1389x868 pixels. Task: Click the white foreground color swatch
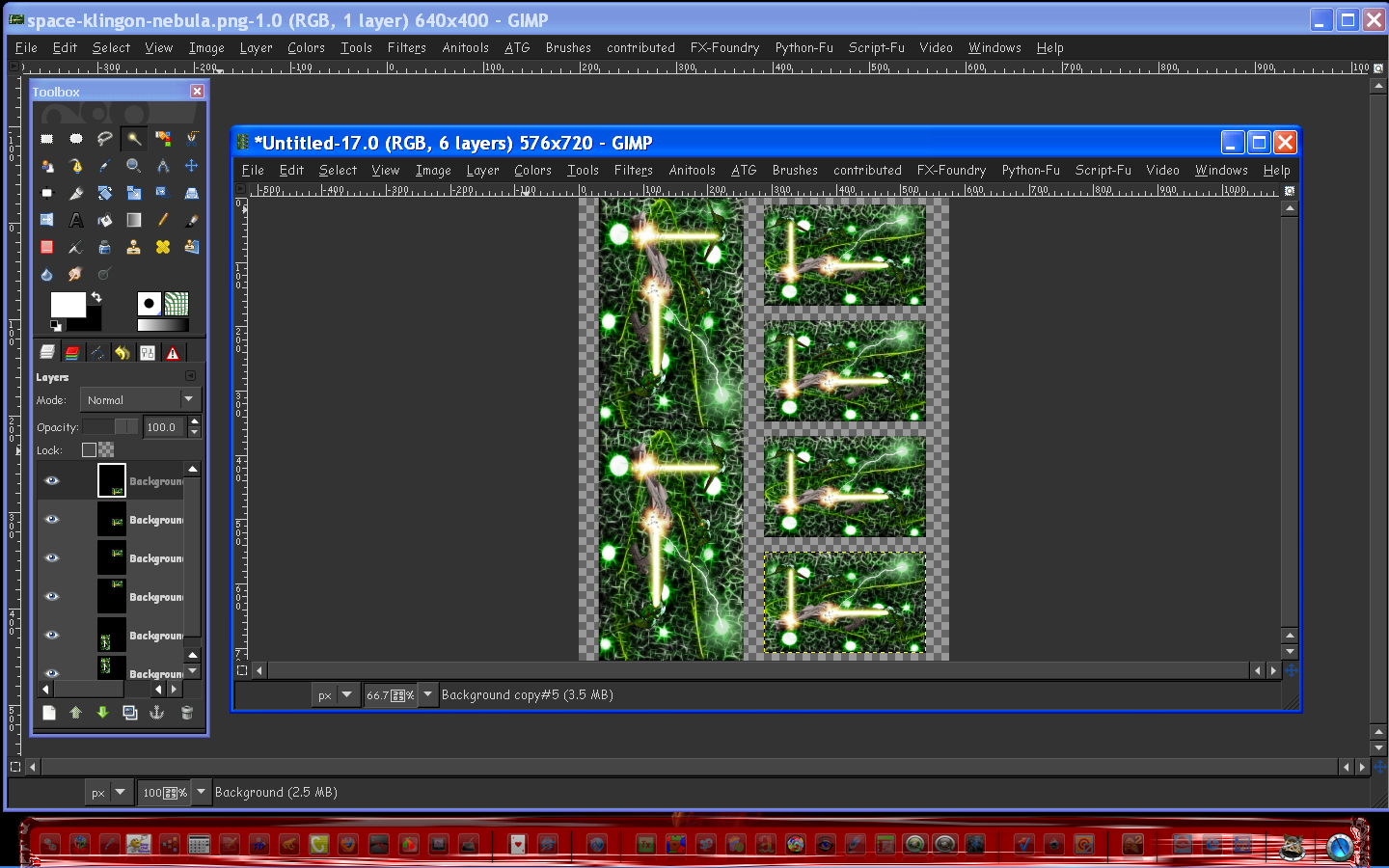point(68,305)
